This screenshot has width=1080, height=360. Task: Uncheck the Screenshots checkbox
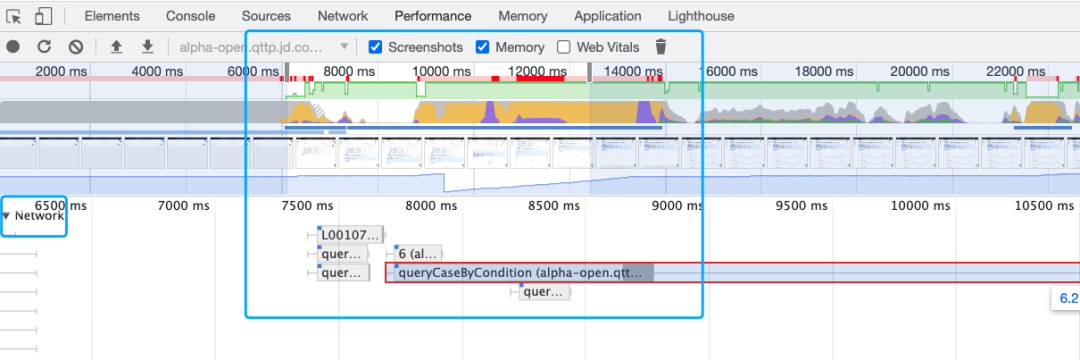[375, 47]
